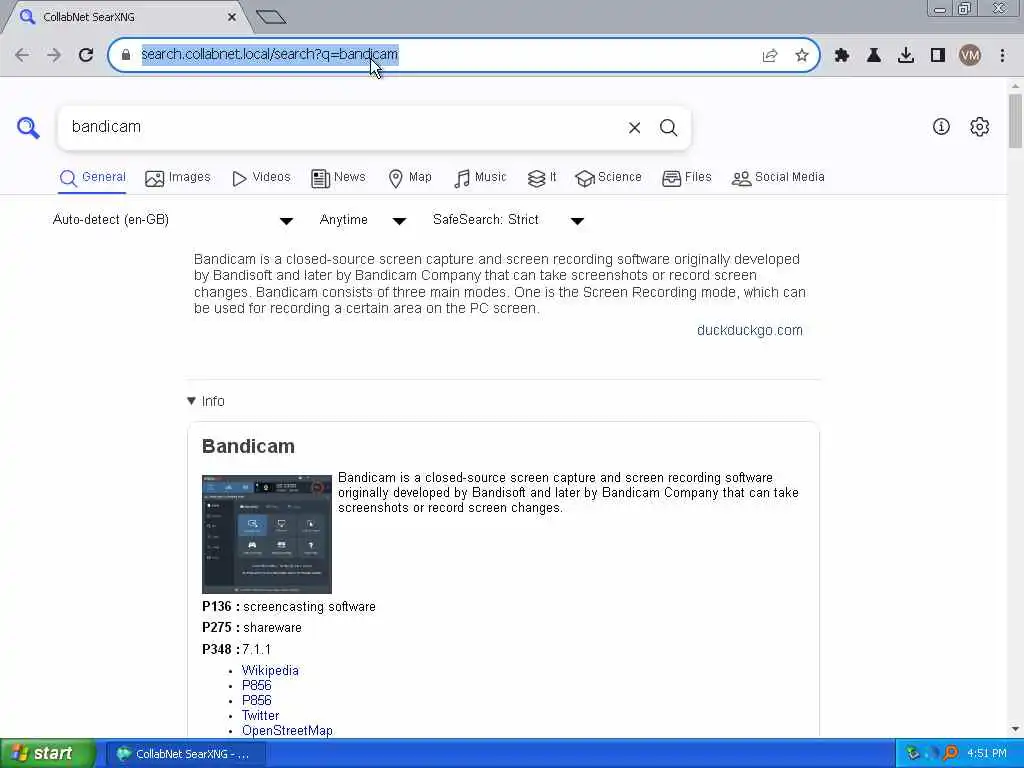Reload the page with refresh icon
The image size is (1024, 768).
pyautogui.click(x=86, y=55)
